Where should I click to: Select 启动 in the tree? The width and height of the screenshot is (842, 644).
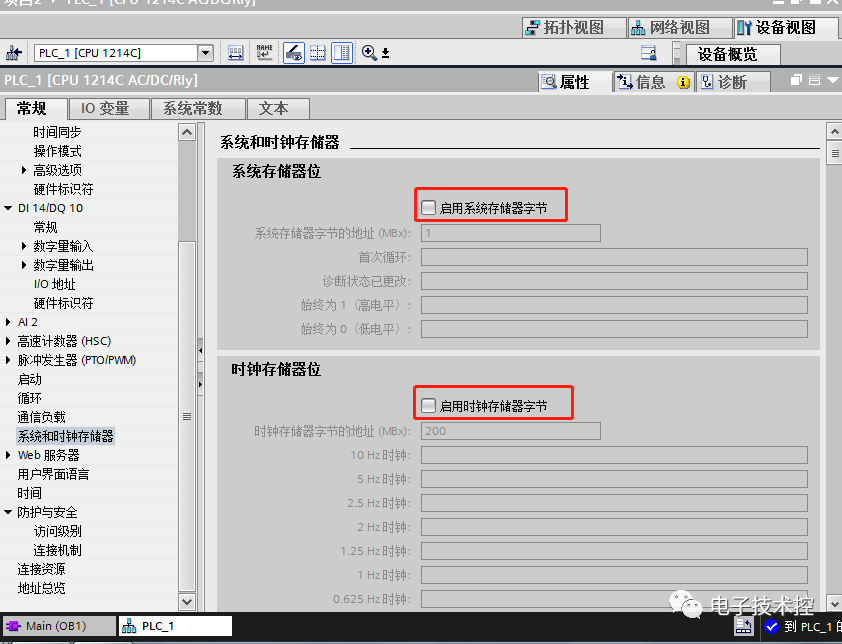click(30, 379)
